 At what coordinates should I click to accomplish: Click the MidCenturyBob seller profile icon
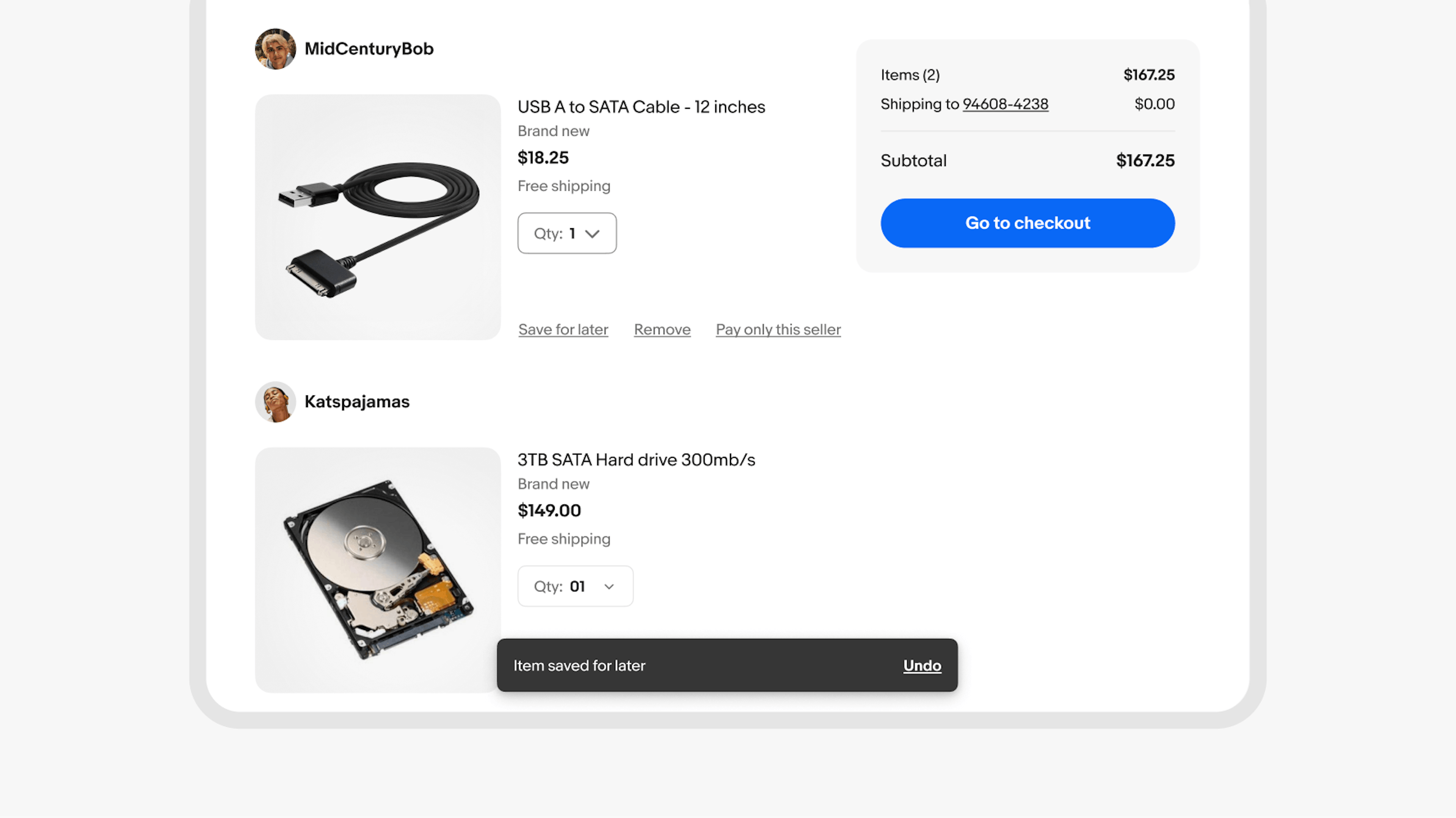click(x=274, y=48)
